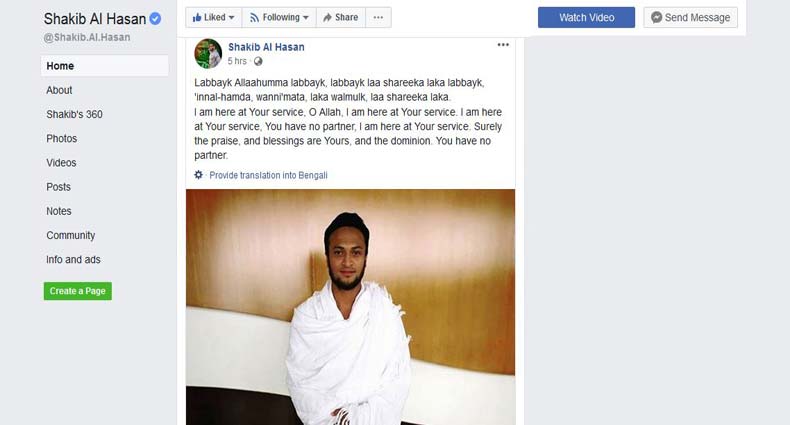The image size is (790, 425).
Task: Click the Messenger icon in Send Message
Action: [656, 18]
